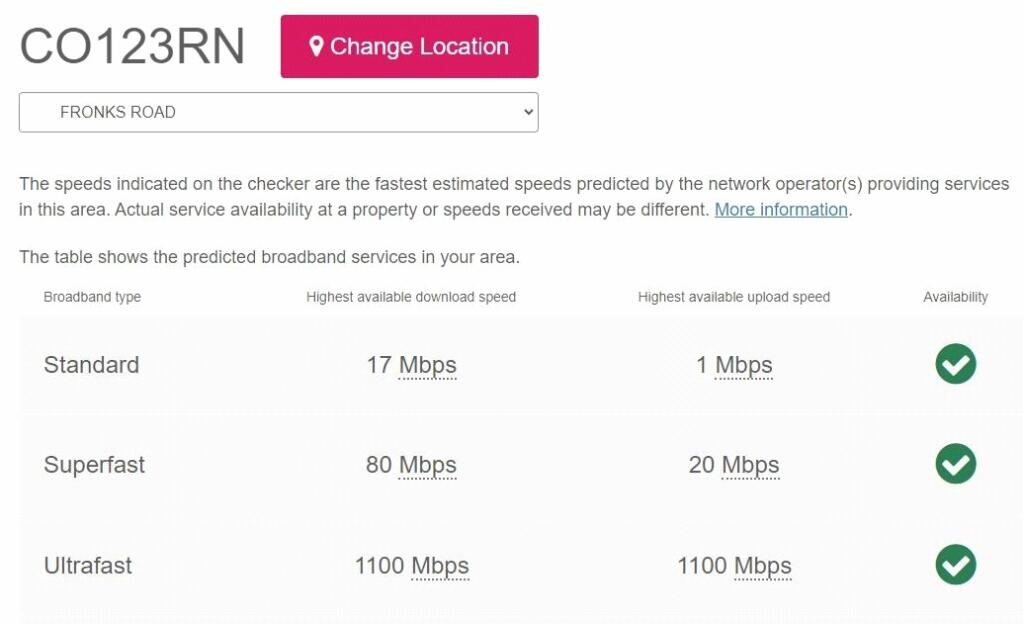
Task: Select the Superfast broadband type row label
Action: 94,465
